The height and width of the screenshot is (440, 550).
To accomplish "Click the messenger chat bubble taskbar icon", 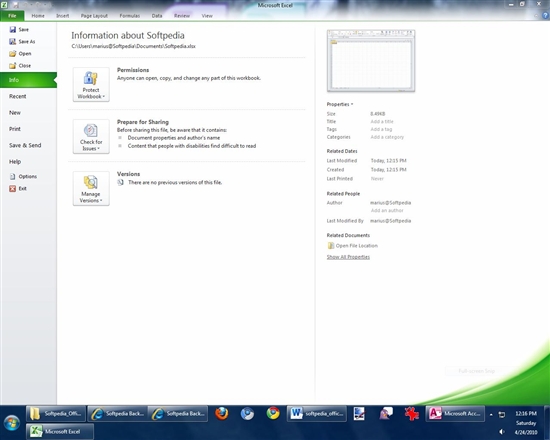I will [x=386, y=413].
